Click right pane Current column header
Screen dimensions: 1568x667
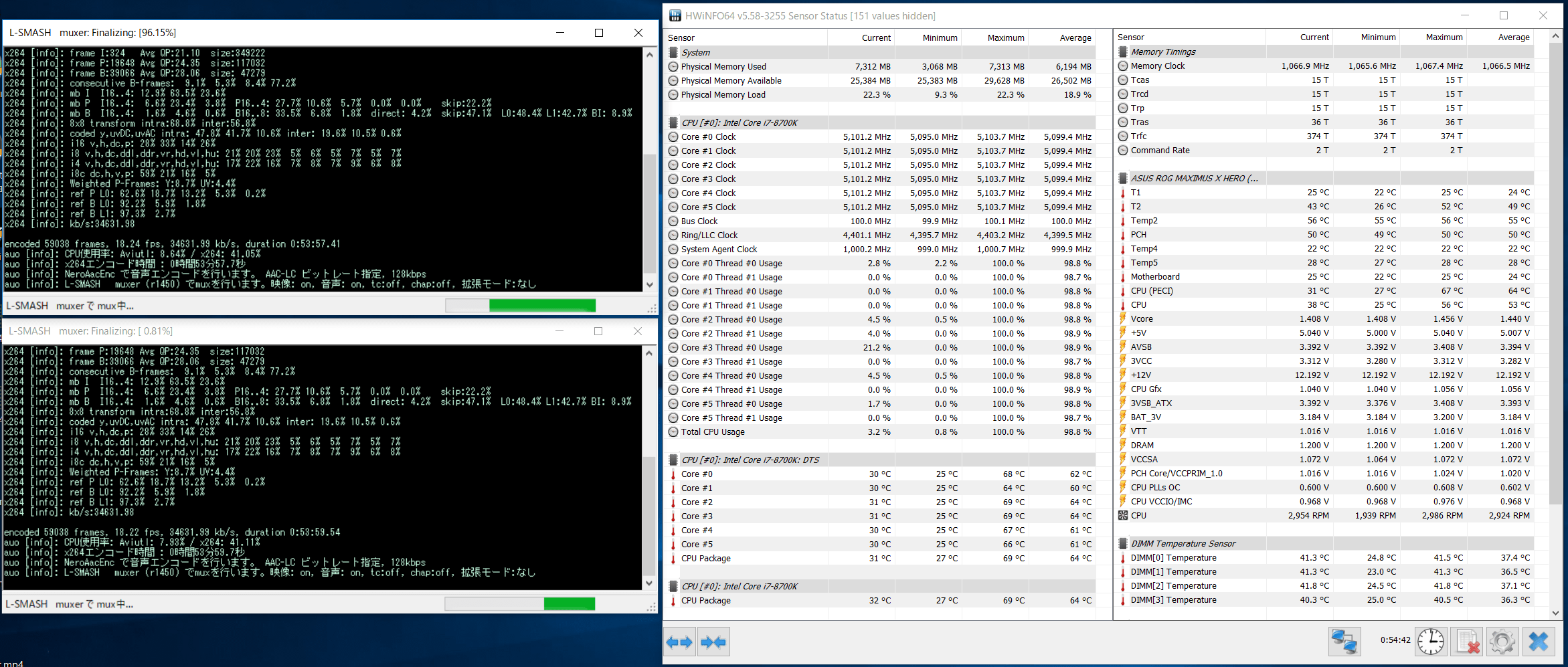(x=1300, y=37)
